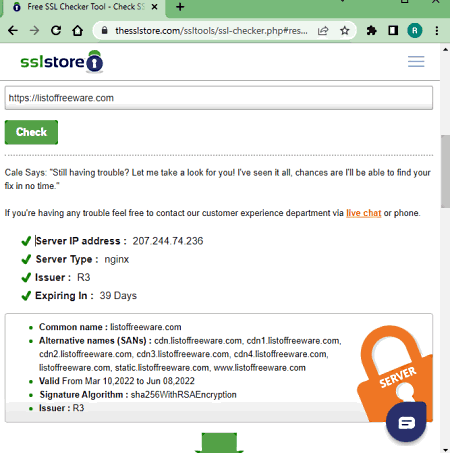Reload the current page
The height and width of the screenshot is (453, 450).
[x=56, y=31]
